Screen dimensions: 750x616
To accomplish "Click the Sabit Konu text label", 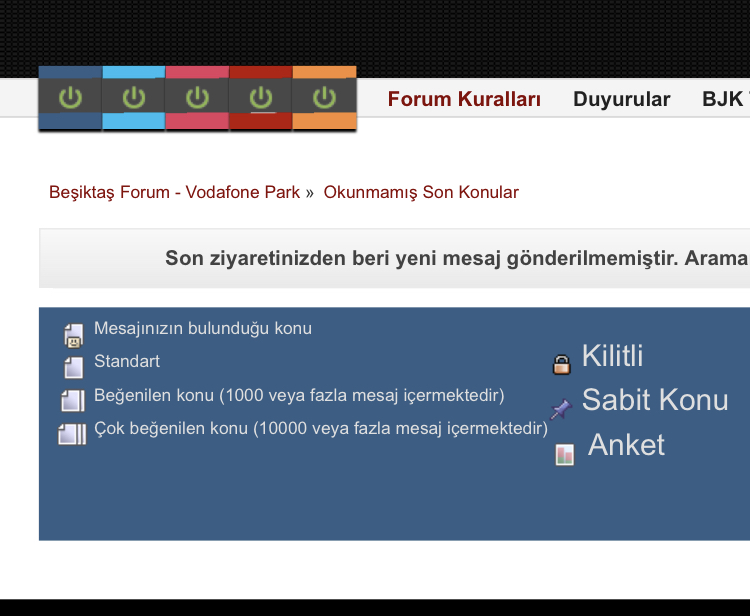I will [655, 400].
